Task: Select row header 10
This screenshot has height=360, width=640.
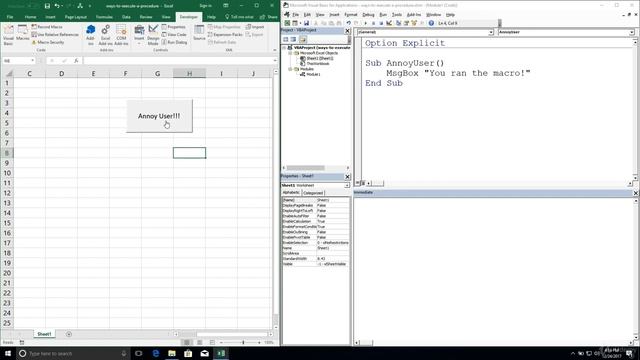Action: point(7,173)
